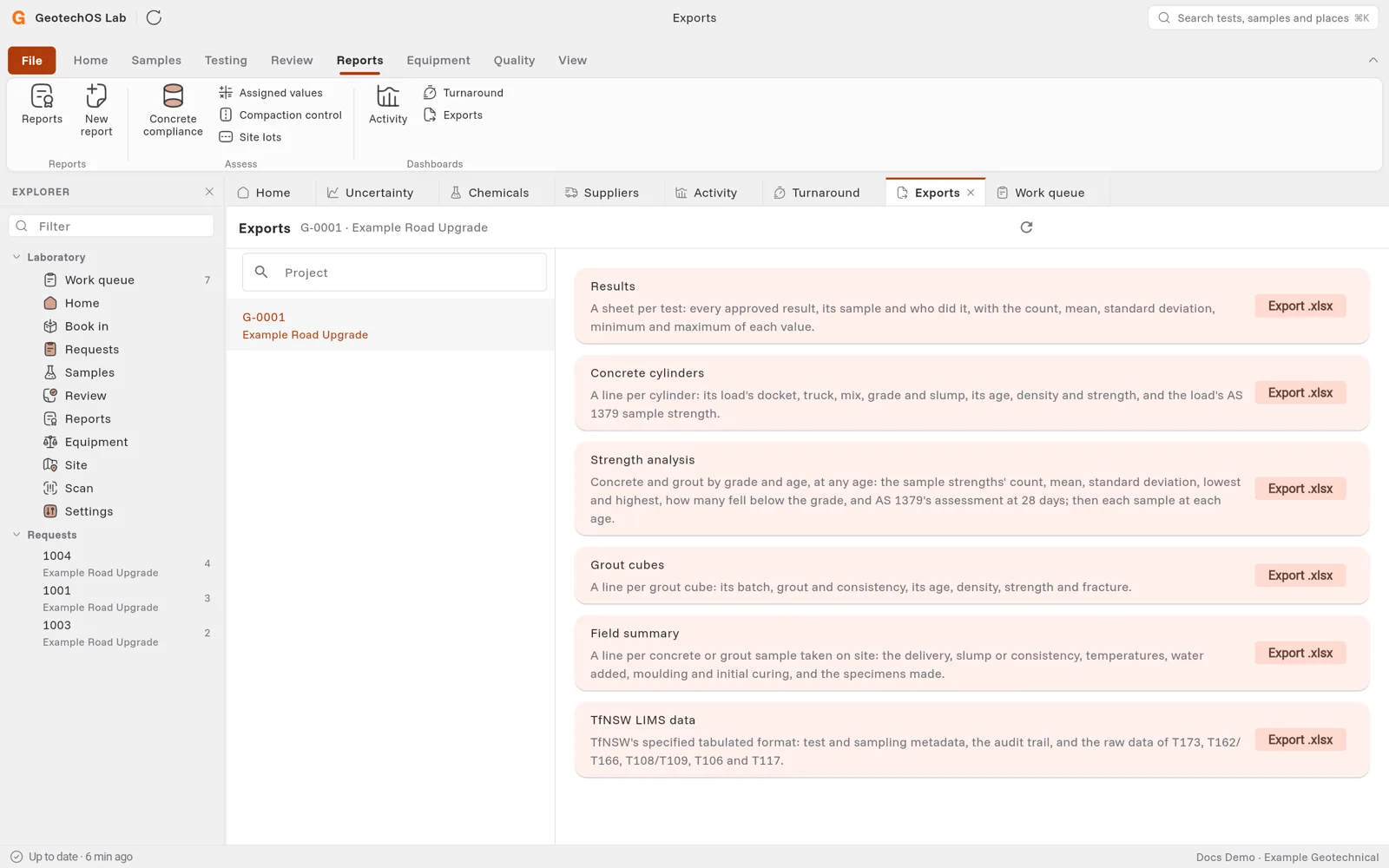This screenshot has height=868, width=1389.
Task: Open the Activity dashboard ribbon icon
Action: 388,105
